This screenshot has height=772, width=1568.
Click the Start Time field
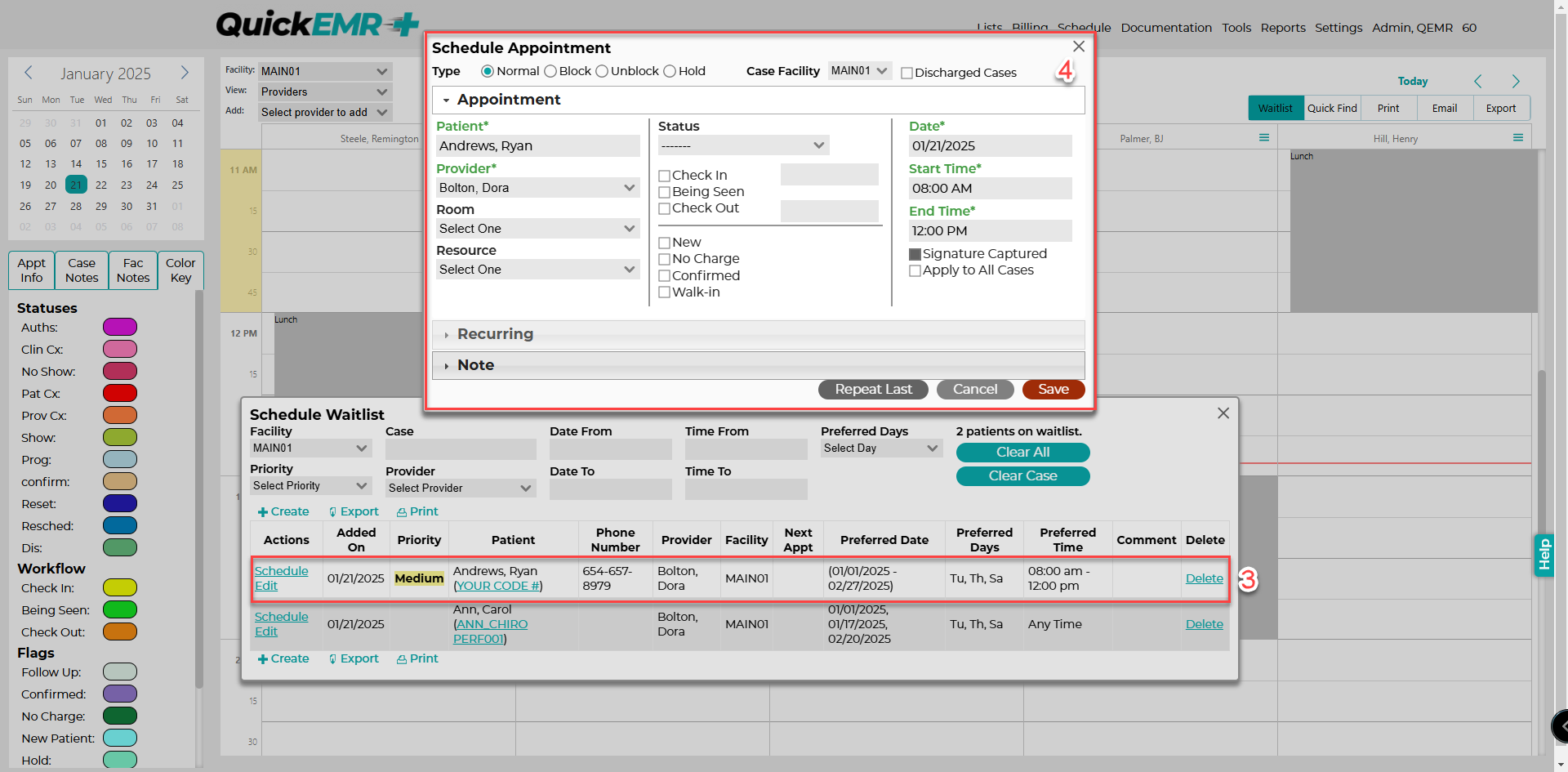[990, 189]
